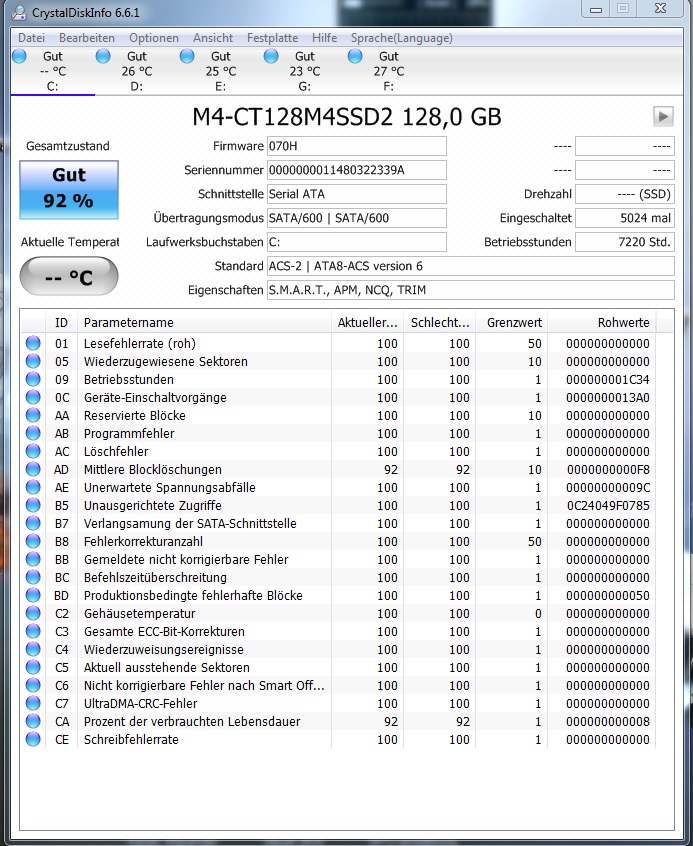Click status icon of Reservierte Blöcke row
The image size is (693, 846).
point(33,415)
